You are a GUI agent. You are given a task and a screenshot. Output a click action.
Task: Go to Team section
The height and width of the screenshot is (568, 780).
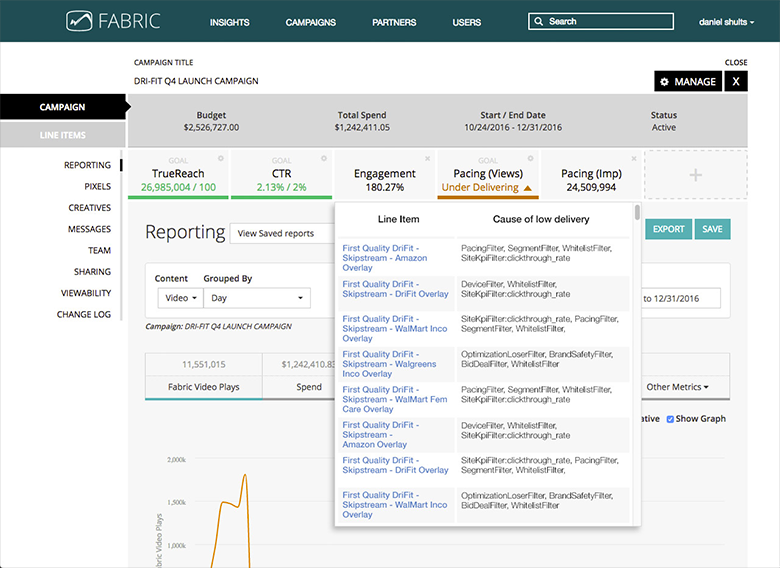(99, 251)
